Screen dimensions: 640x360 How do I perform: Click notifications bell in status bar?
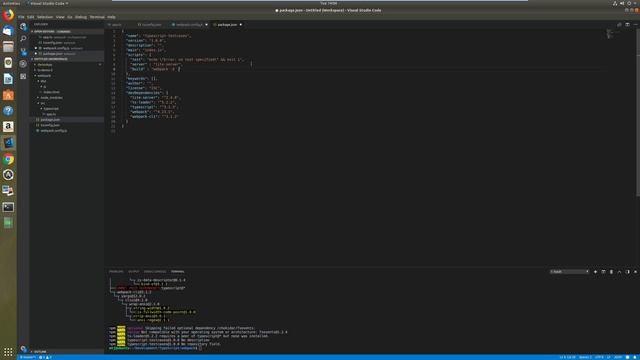coord(636,357)
